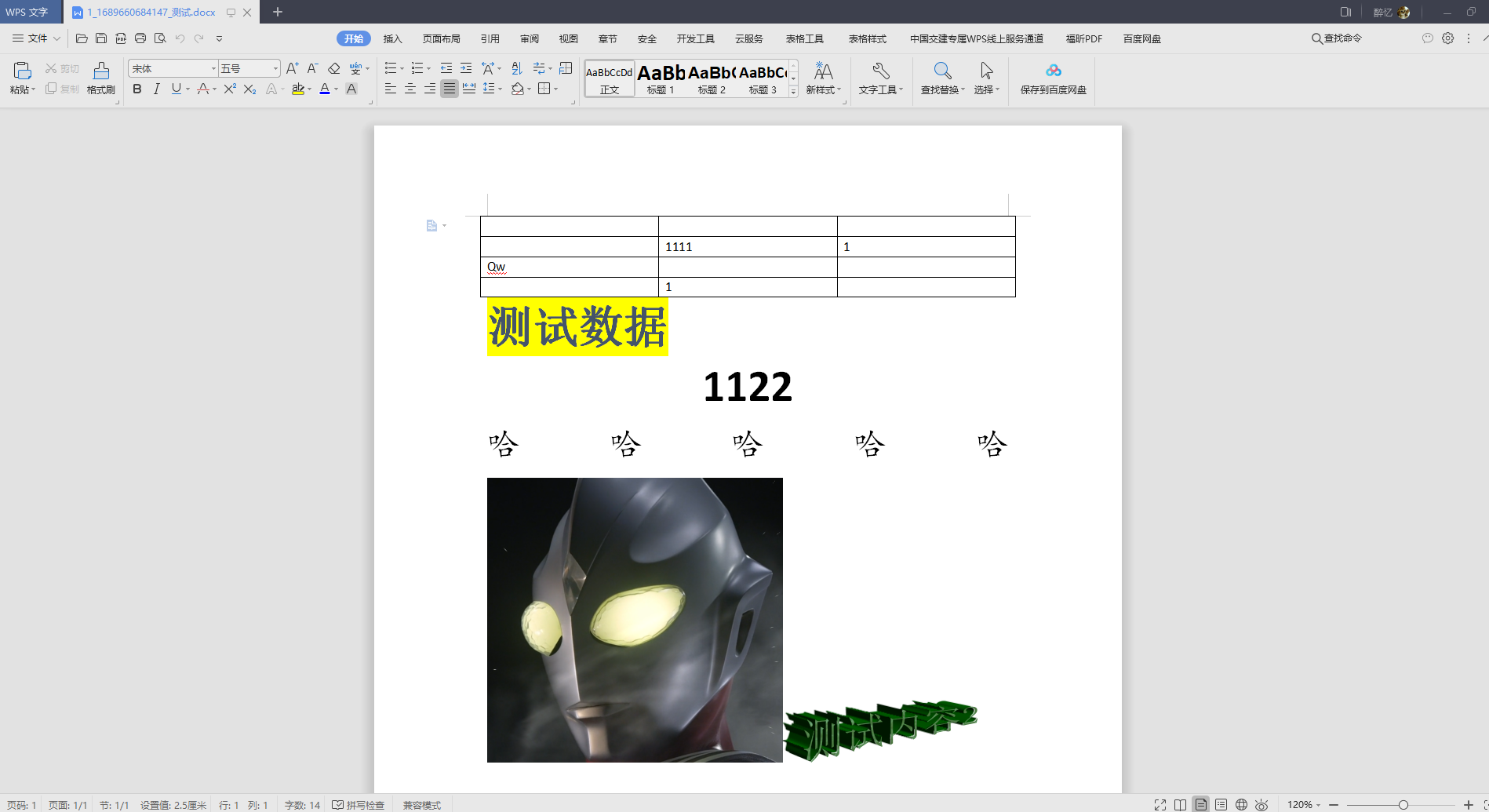Image resolution: width=1489 pixels, height=812 pixels.
Task: Expand the style gallery list
Action: (x=793, y=92)
